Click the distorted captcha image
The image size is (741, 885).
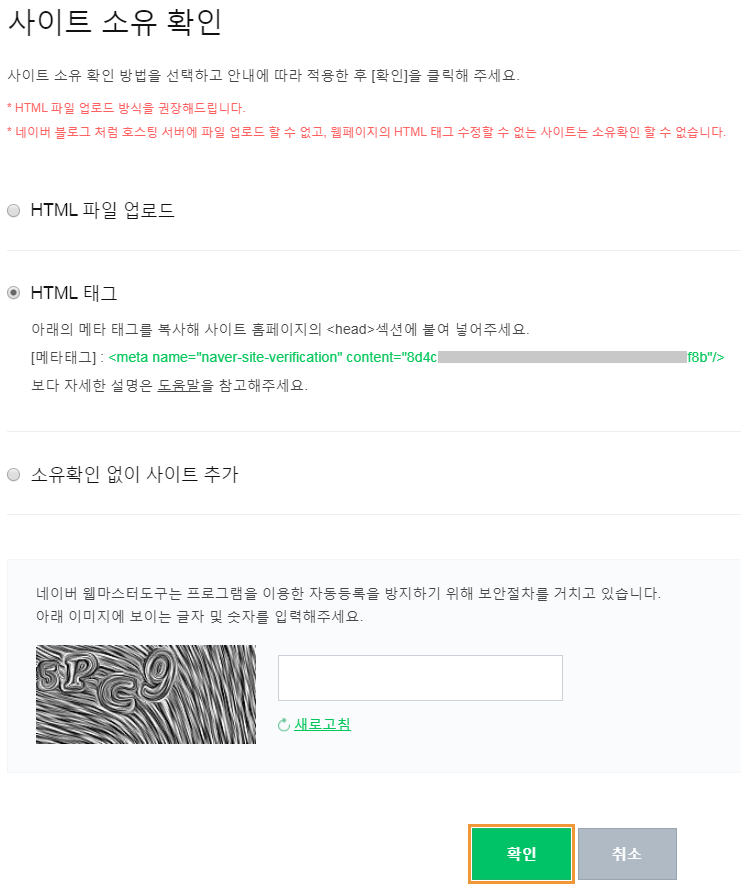click(146, 694)
